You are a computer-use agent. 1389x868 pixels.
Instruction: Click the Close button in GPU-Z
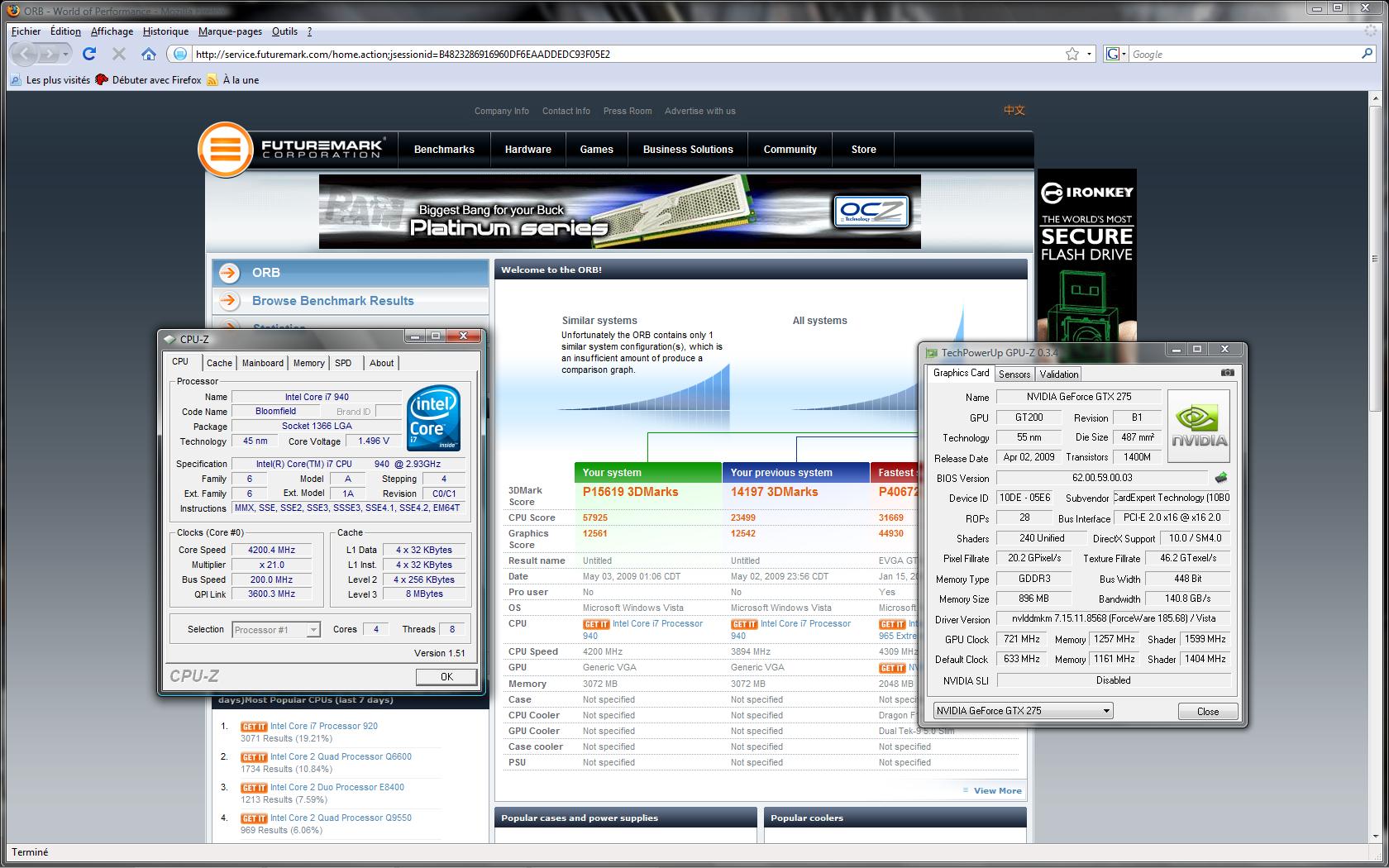(x=1208, y=711)
